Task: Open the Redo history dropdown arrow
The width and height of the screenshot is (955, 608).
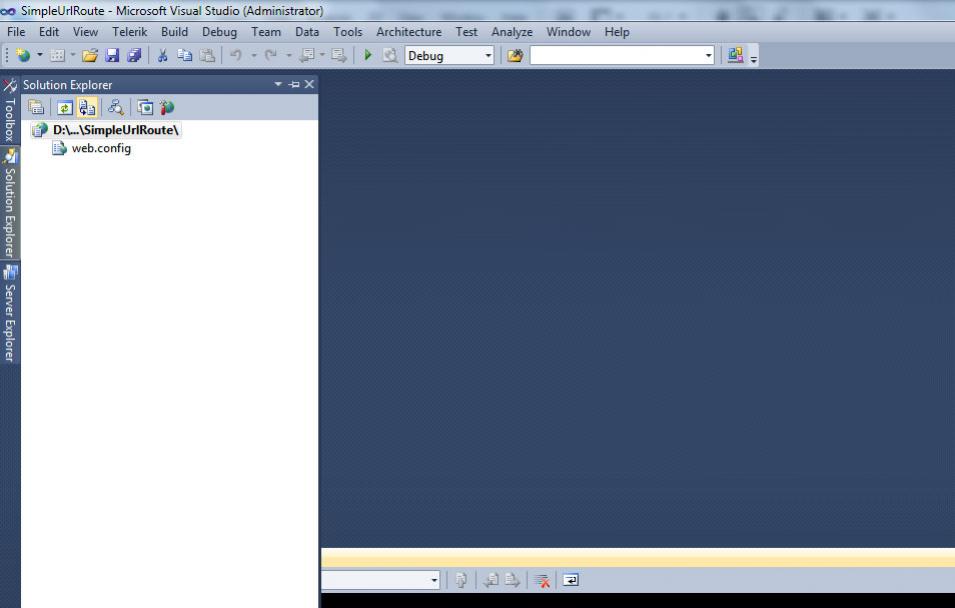Action: [x=289, y=55]
